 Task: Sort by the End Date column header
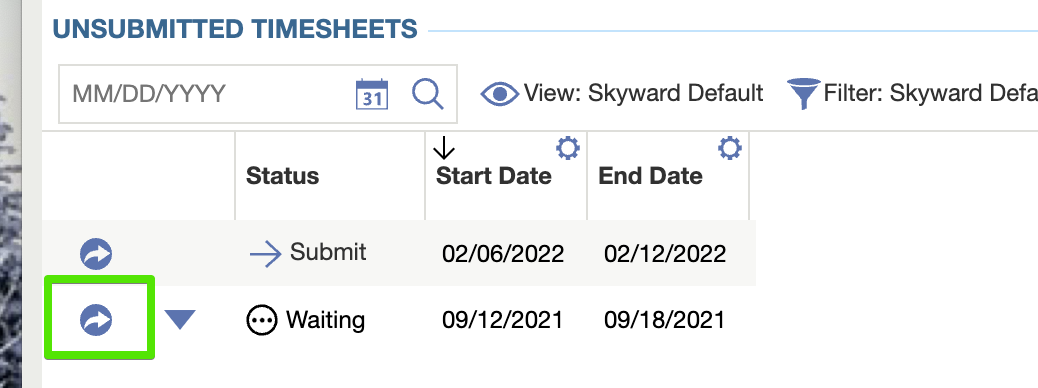pos(651,176)
